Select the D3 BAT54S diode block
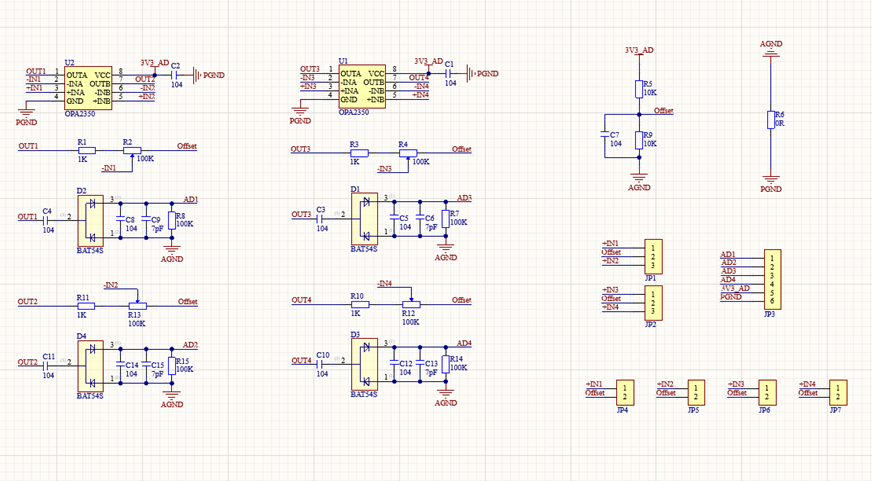 [364, 365]
